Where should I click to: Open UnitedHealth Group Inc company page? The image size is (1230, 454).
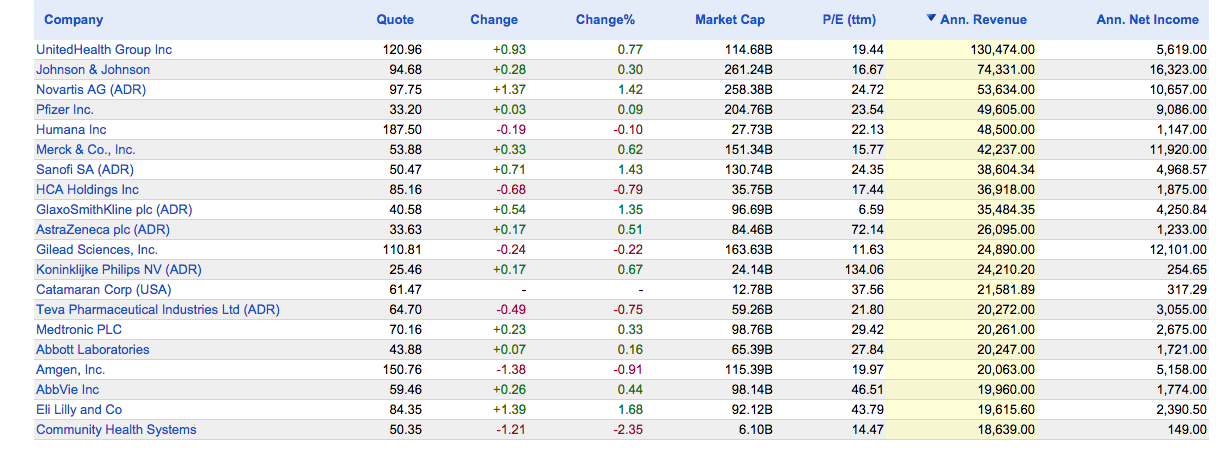click(104, 50)
